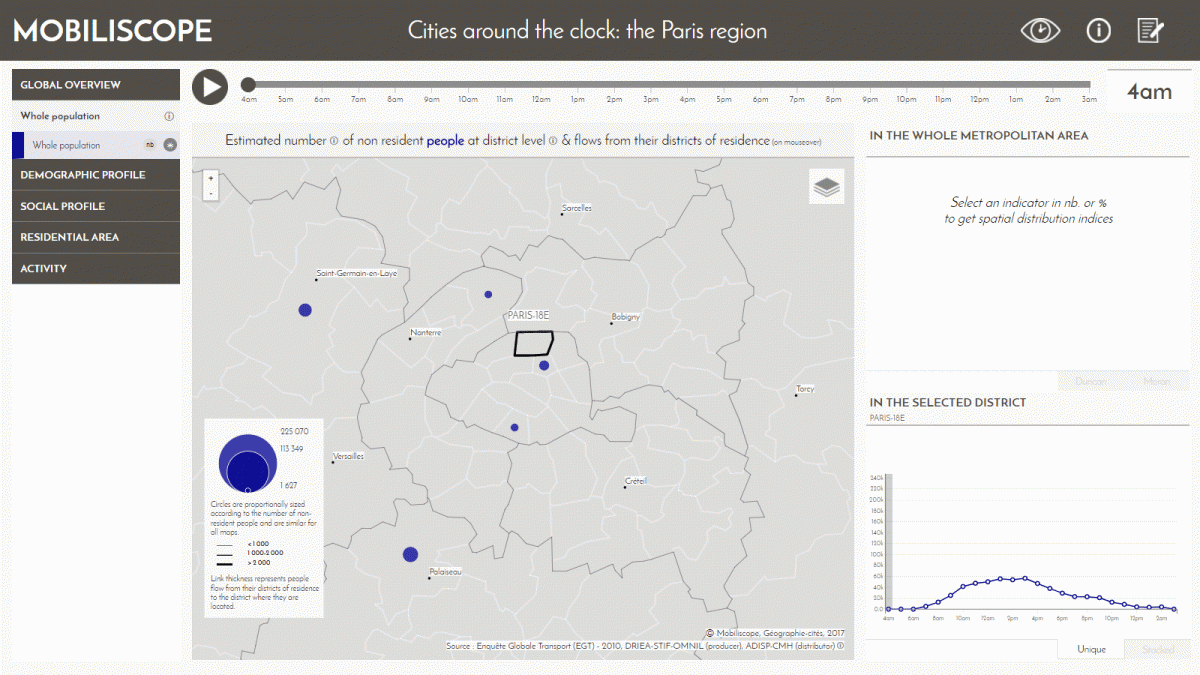
Task: Click the notepad edit icon in the header
Action: [x=1151, y=30]
